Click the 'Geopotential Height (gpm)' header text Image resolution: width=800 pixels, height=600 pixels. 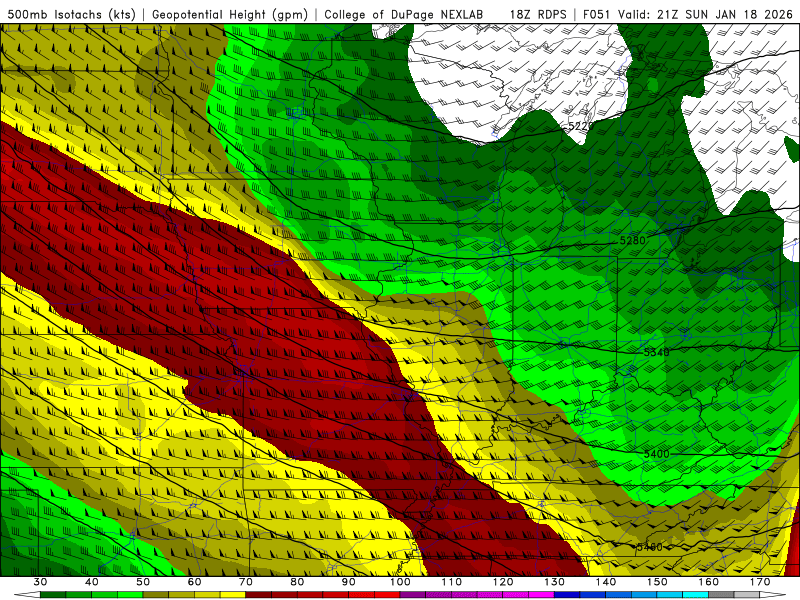(x=230, y=14)
